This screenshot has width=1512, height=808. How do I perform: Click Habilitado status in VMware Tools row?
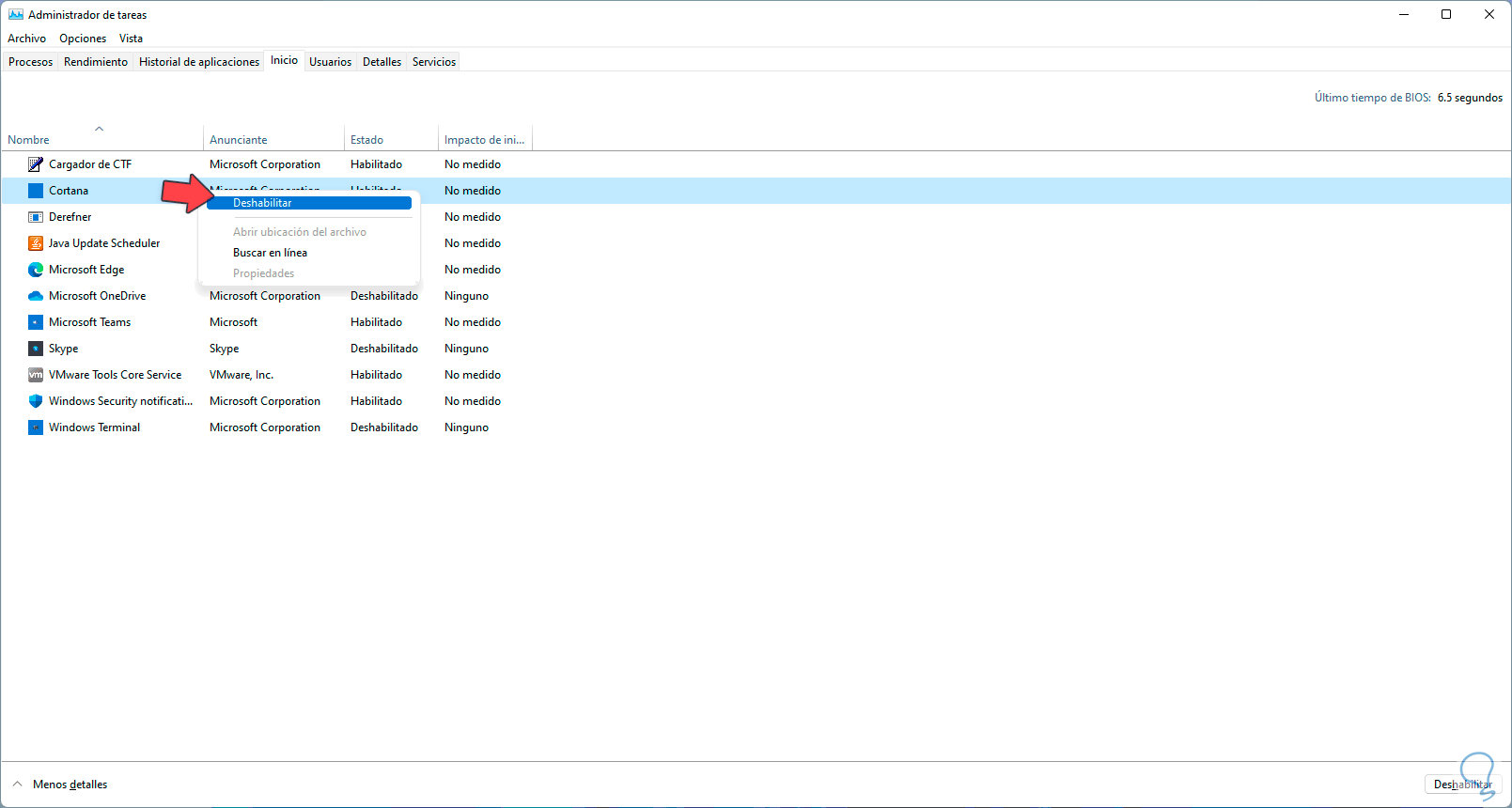[376, 375]
